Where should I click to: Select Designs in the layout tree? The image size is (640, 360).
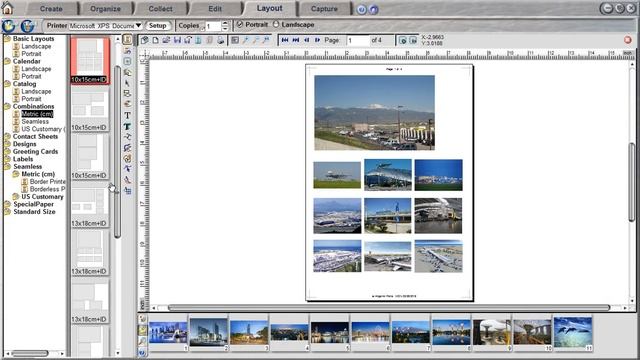24,144
